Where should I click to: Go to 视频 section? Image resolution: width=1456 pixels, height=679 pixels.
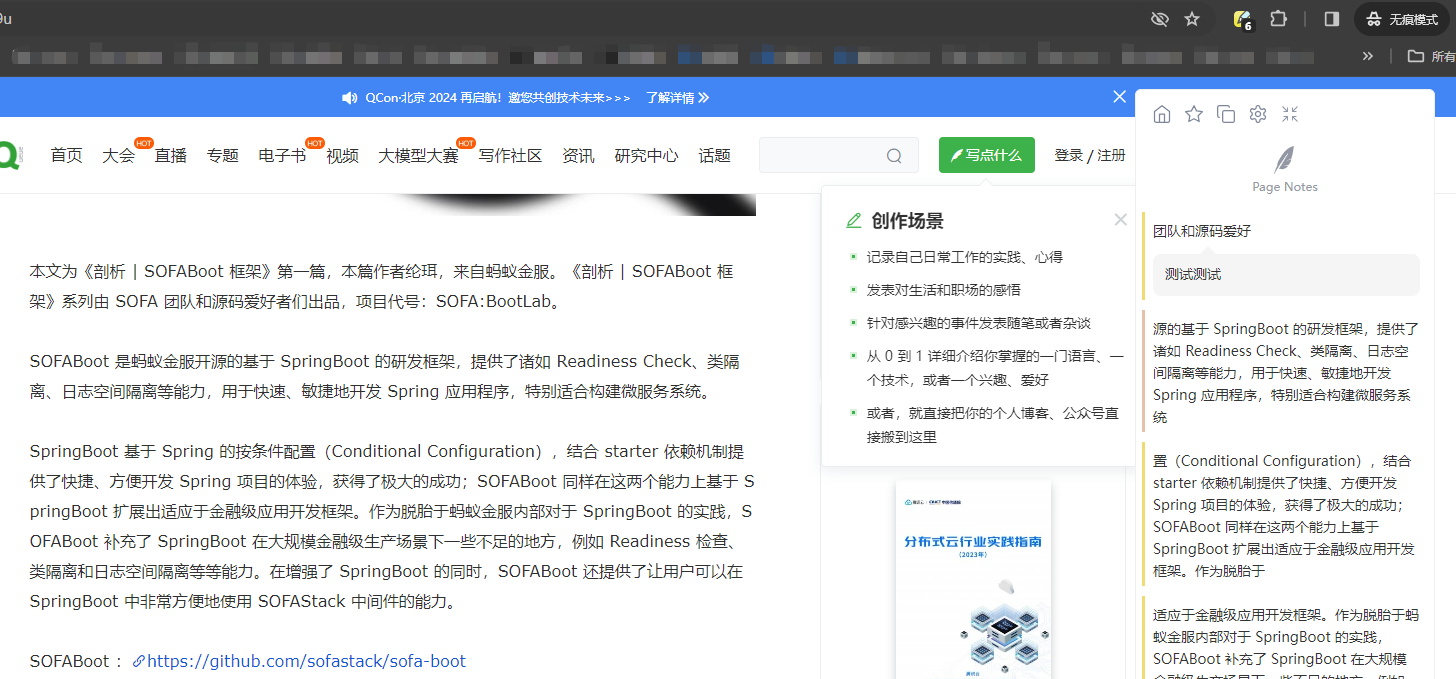pos(342,155)
